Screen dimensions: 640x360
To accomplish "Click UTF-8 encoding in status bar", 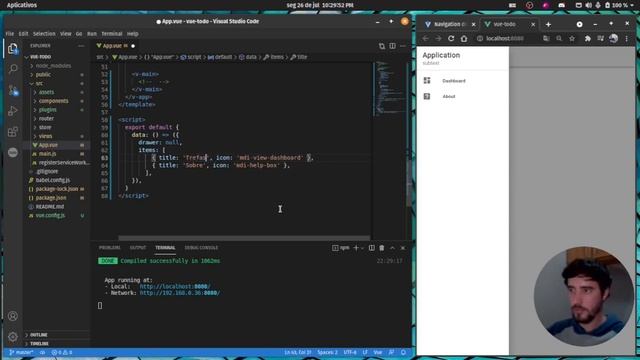I will point(350,352).
